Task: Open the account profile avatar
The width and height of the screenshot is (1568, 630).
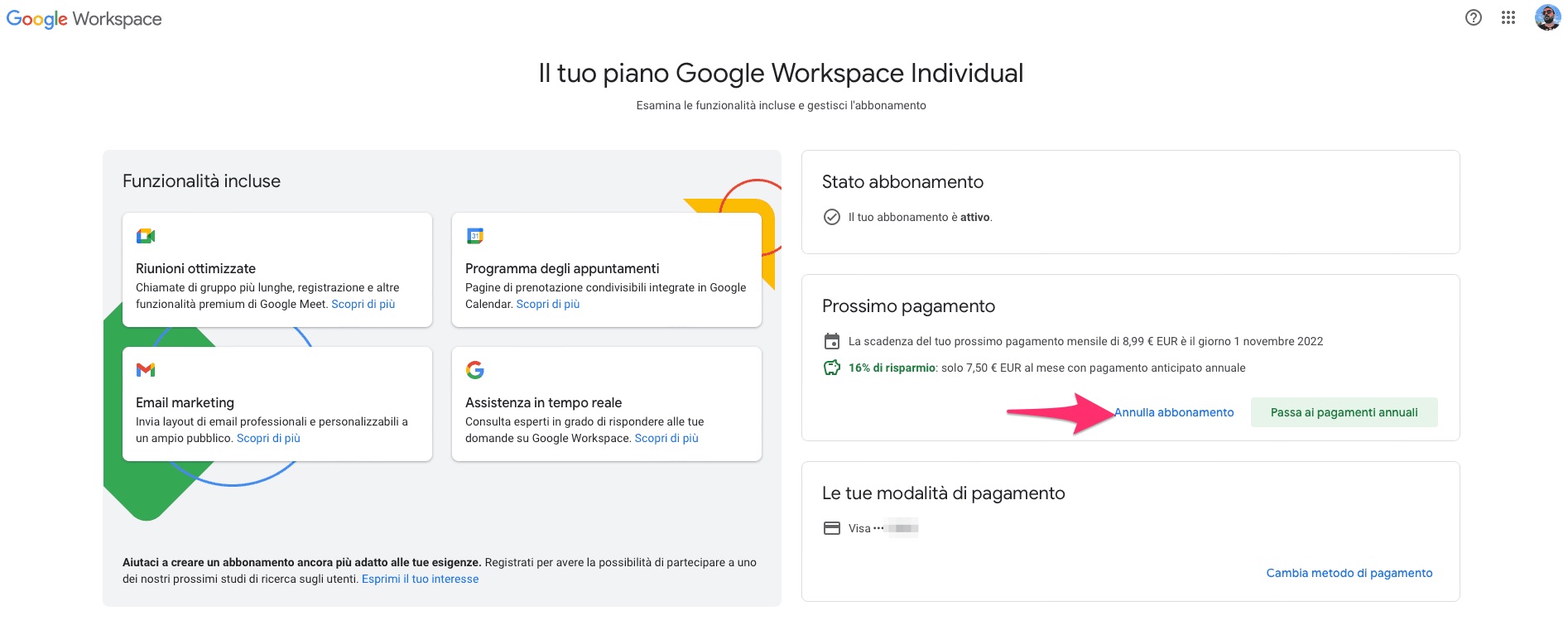Action: pos(1546,17)
